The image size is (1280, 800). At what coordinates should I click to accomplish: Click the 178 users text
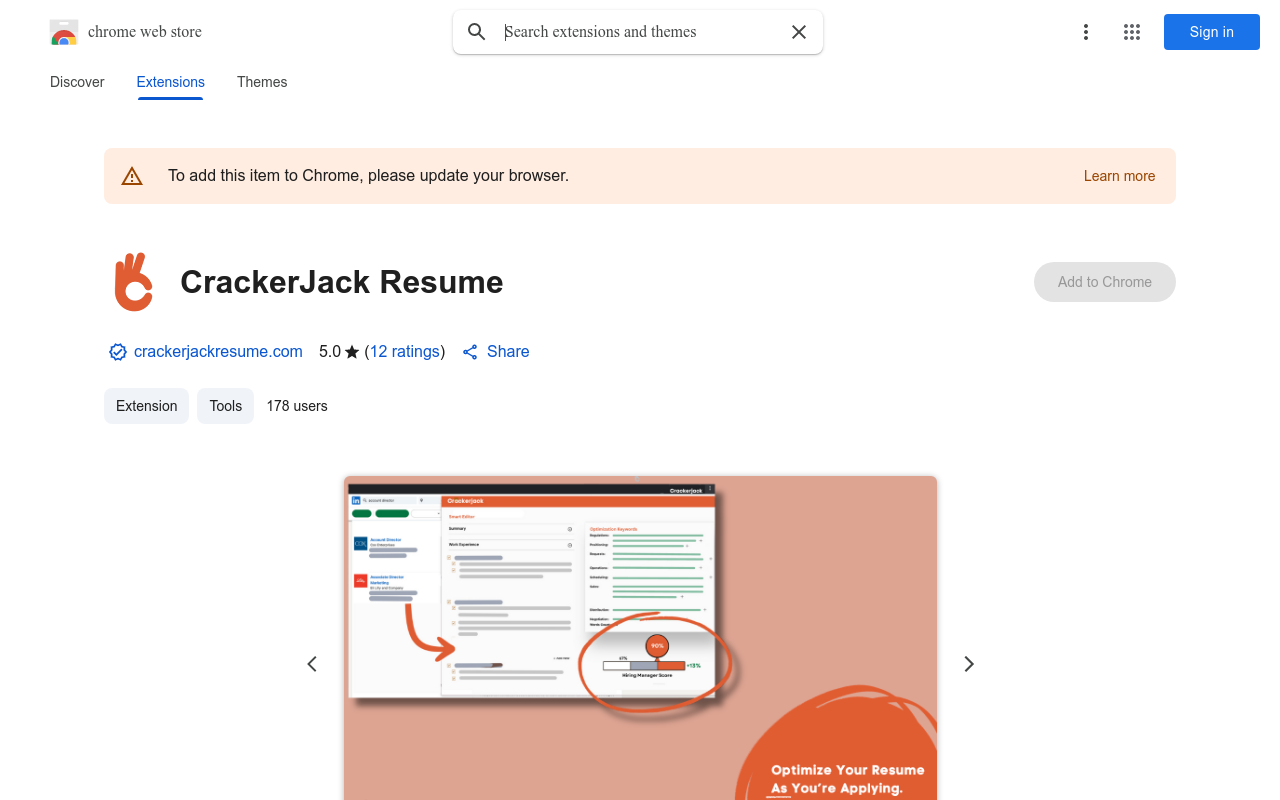[x=297, y=406]
